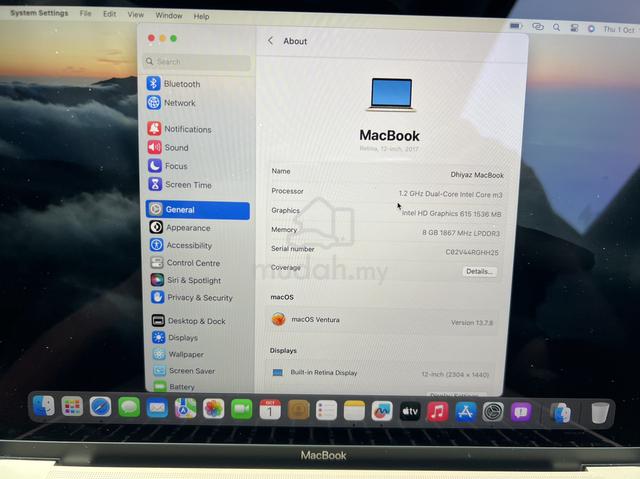The width and height of the screenshot is (640, 479).
Task: Open Network settings in sidebar
Action: (171, 103)
